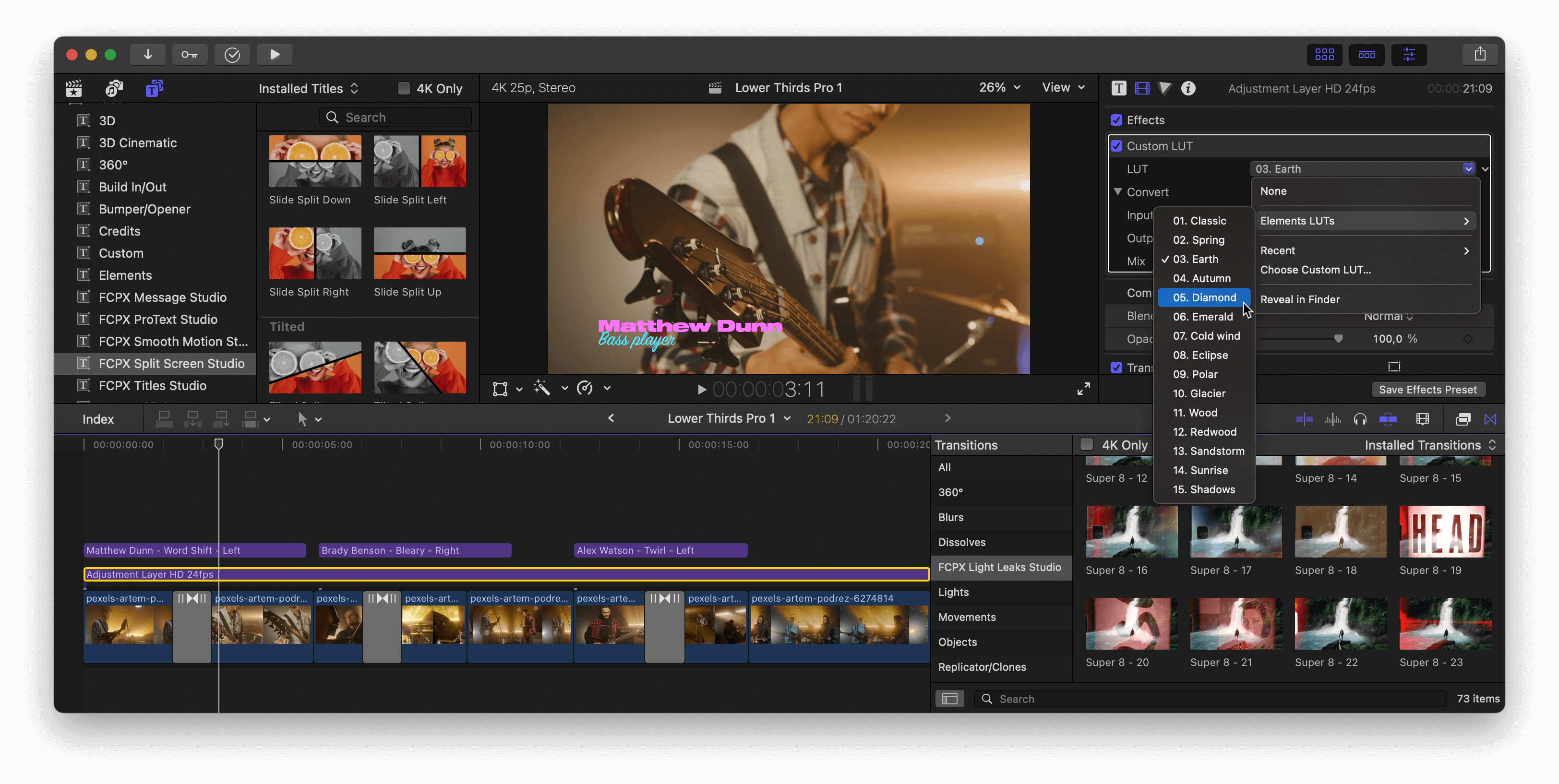The image size is (1559, 784).
Task: Select 05. Diamond from LUT list
Action: coord(1204,297)
